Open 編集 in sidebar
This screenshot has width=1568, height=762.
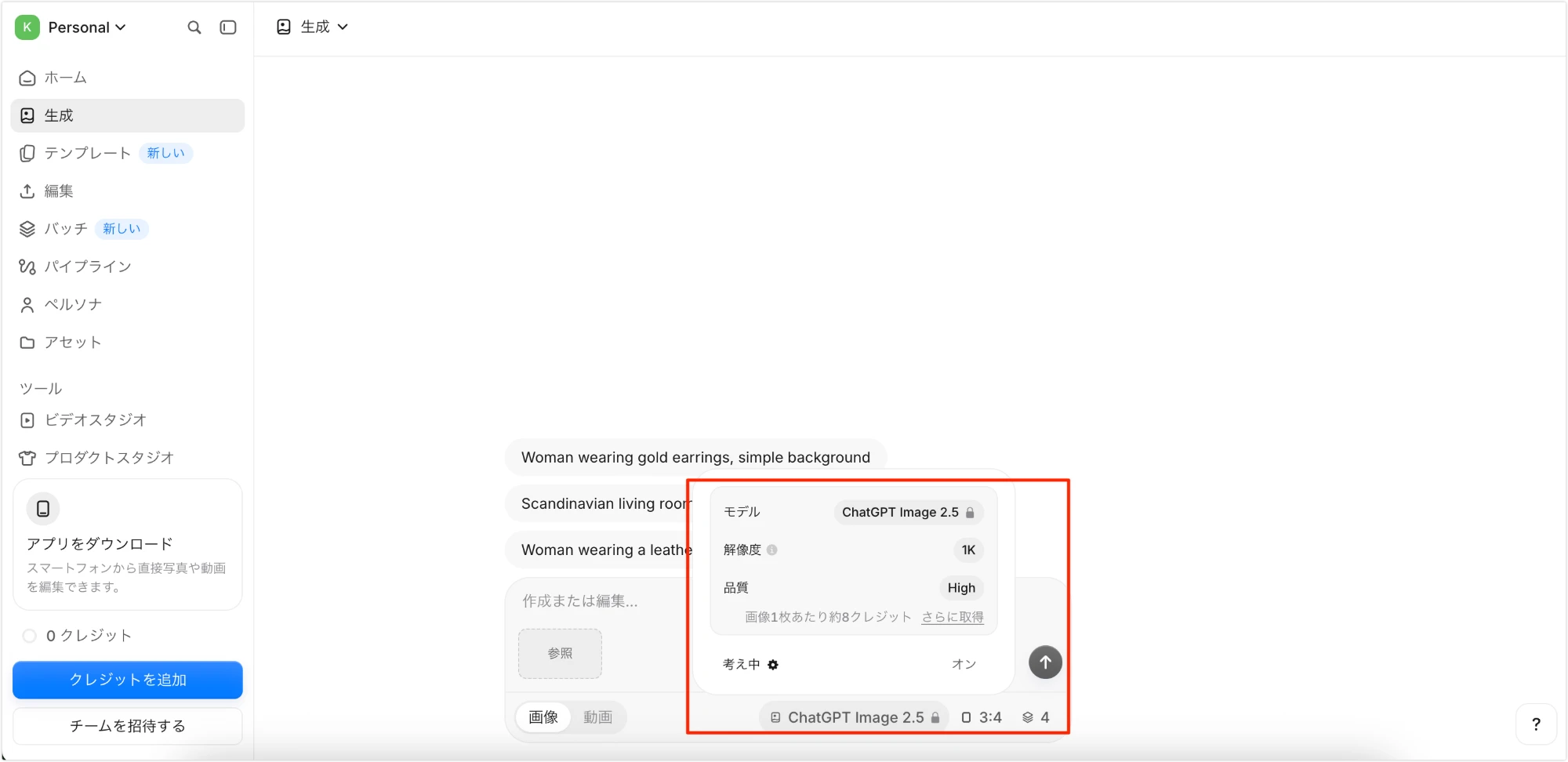tap(128, 191)
